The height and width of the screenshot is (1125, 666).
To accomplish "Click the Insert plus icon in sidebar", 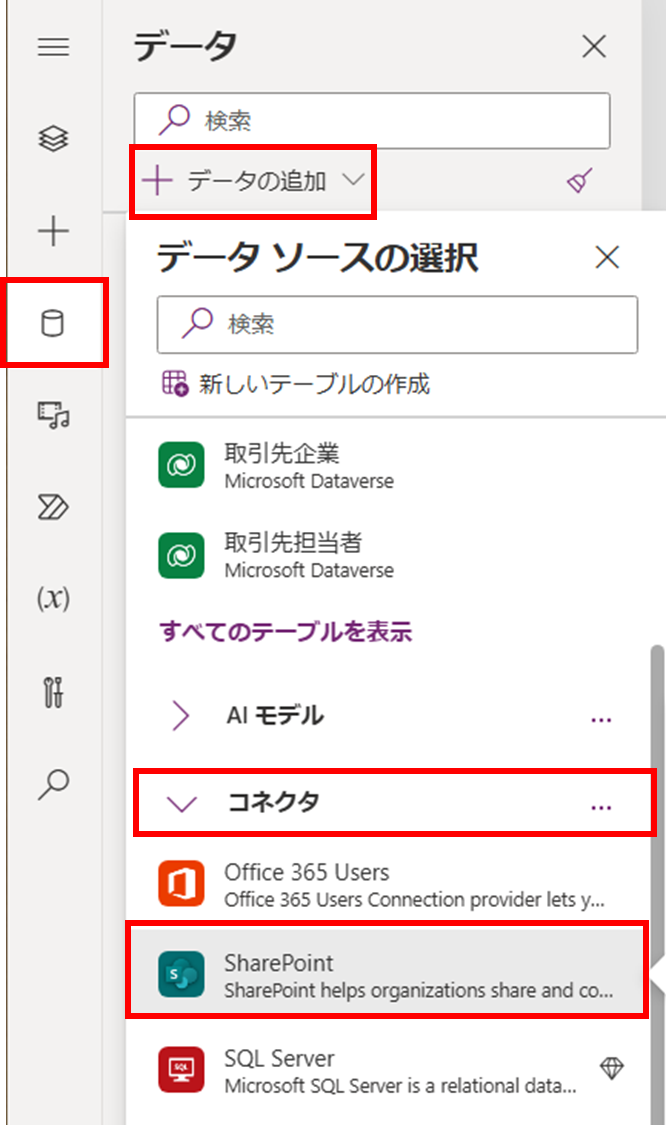I will point(54,231).
